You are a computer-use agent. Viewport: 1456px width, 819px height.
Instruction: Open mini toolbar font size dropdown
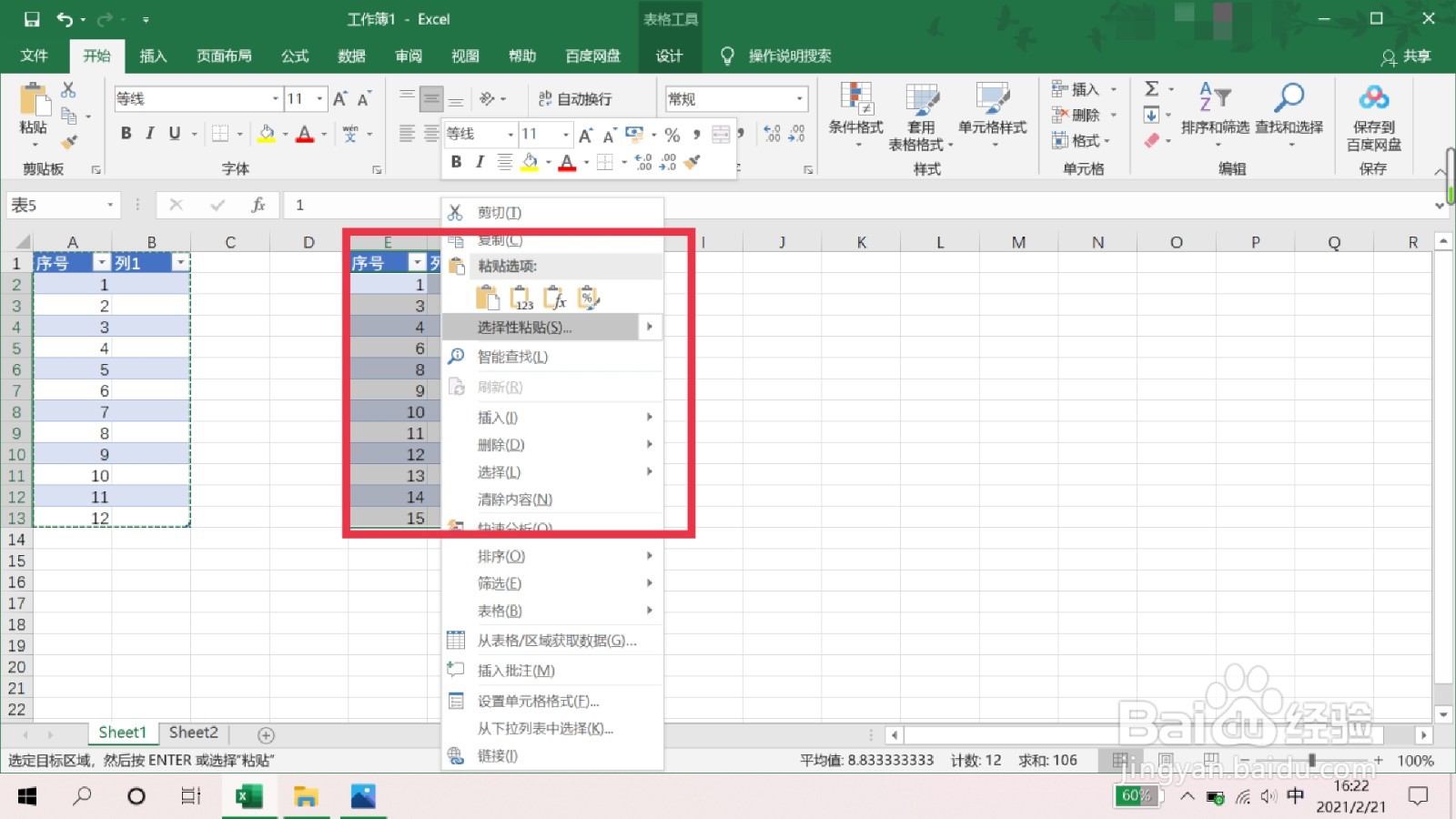tap(565, 135)
